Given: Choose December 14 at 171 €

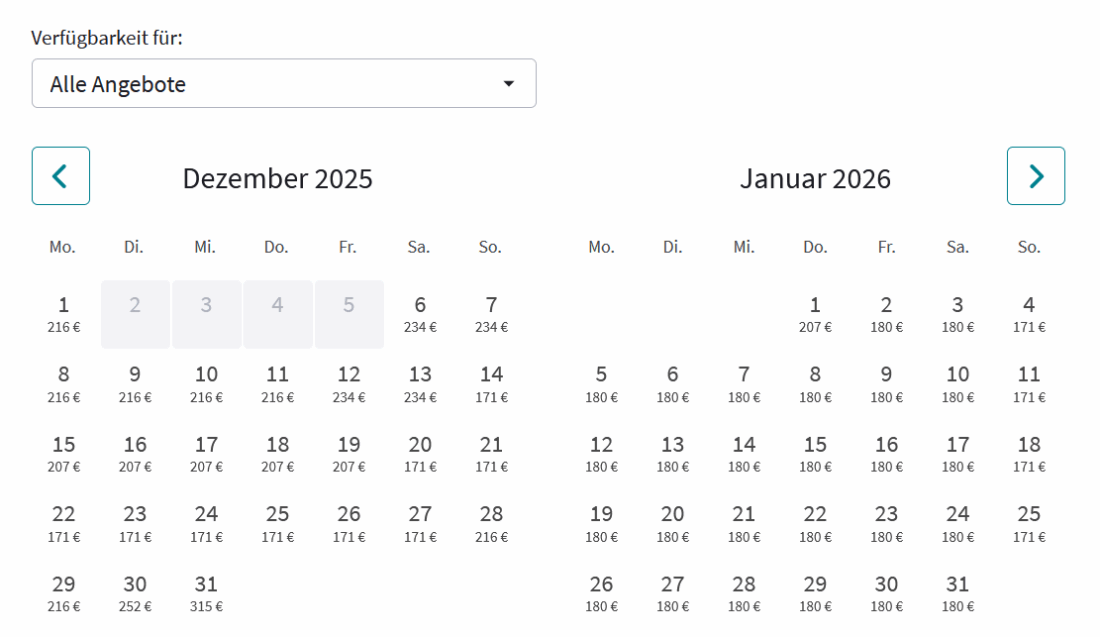Looking at the screenshot, I should (x=491, y=384).
